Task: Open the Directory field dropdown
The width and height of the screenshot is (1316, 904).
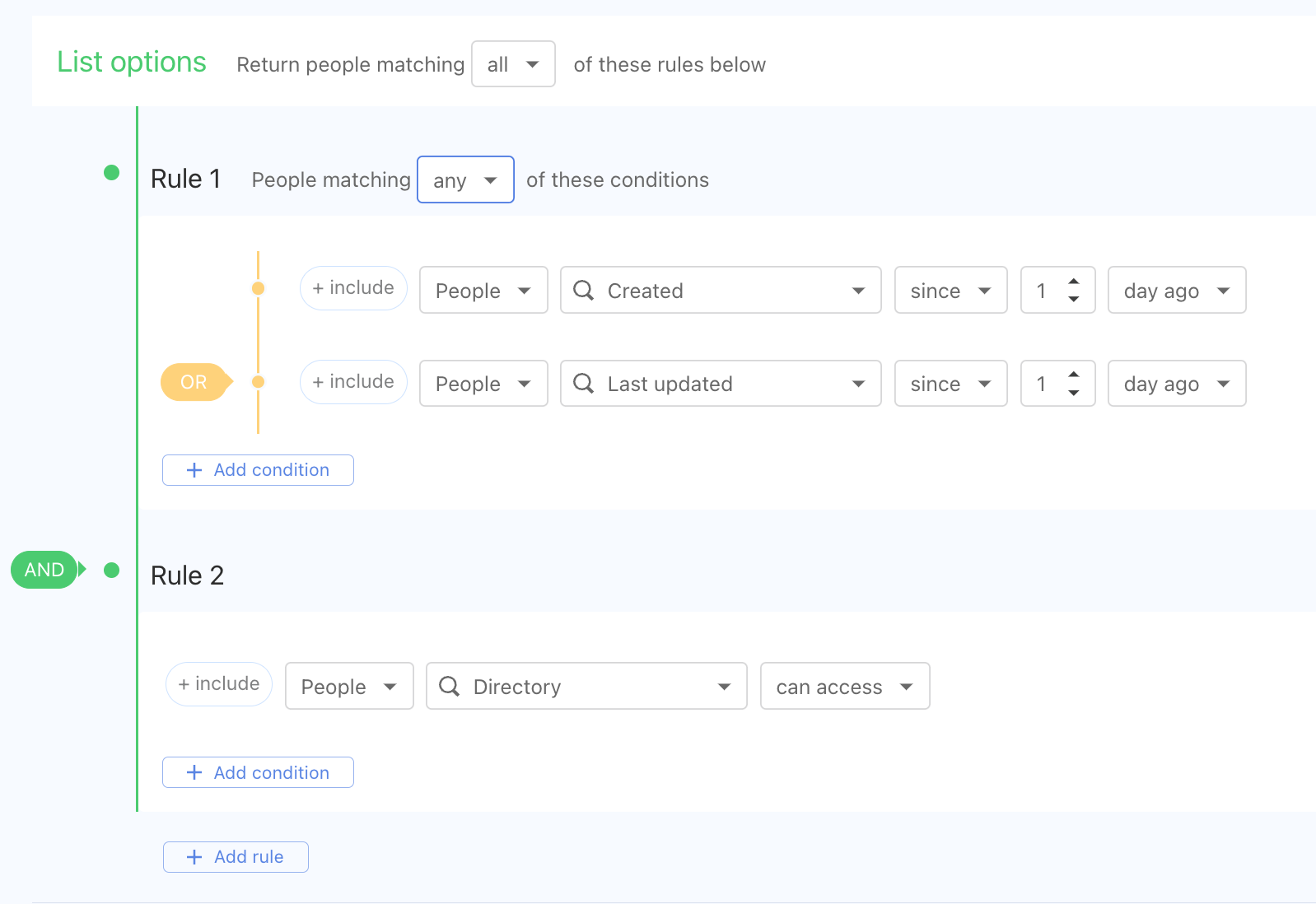Action: pos(586,686)
